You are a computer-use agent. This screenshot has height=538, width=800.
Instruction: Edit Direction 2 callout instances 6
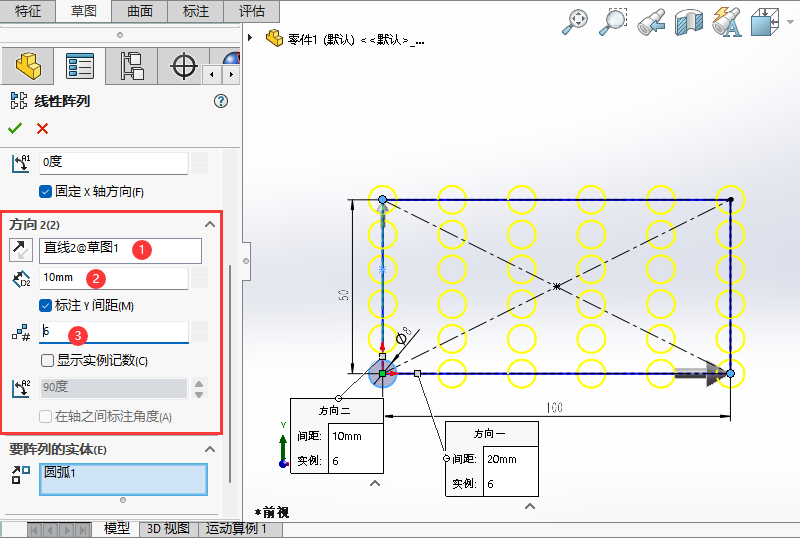point(356,460)
